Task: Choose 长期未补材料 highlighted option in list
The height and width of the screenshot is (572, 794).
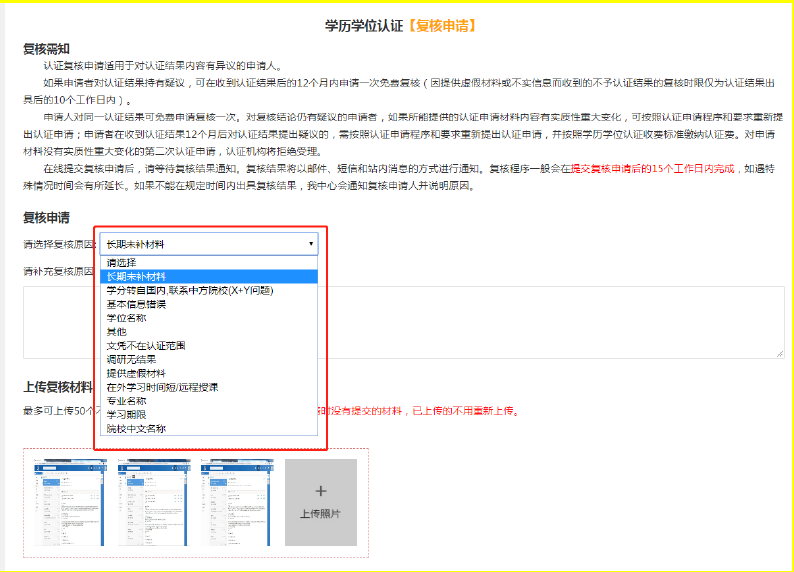Action: [x=137, y=277]
